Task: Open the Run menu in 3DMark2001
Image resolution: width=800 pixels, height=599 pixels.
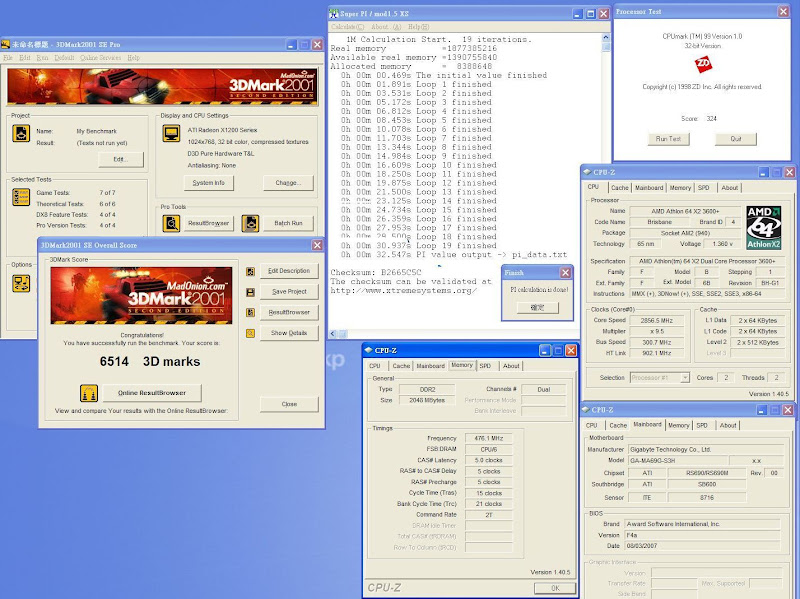Action: [x=42, y=58]
